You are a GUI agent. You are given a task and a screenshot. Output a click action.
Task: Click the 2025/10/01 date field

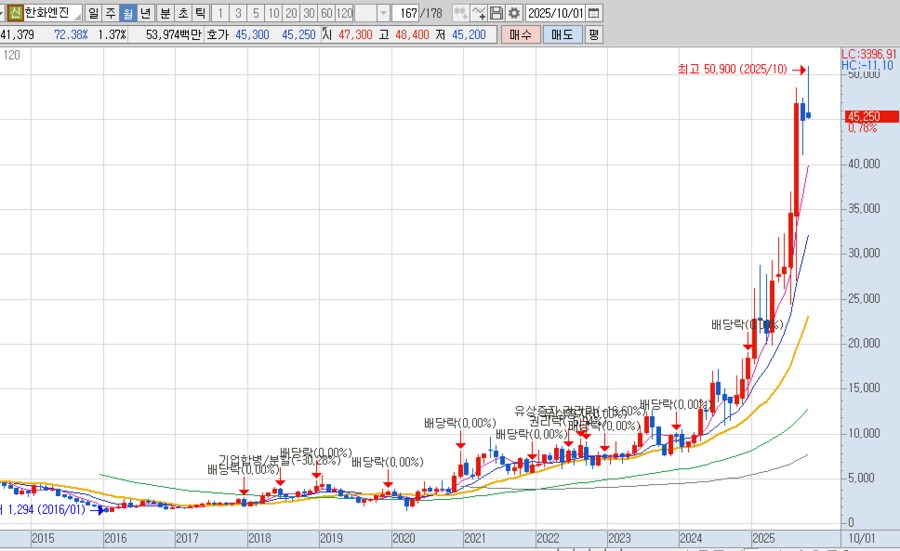[555, 13]
